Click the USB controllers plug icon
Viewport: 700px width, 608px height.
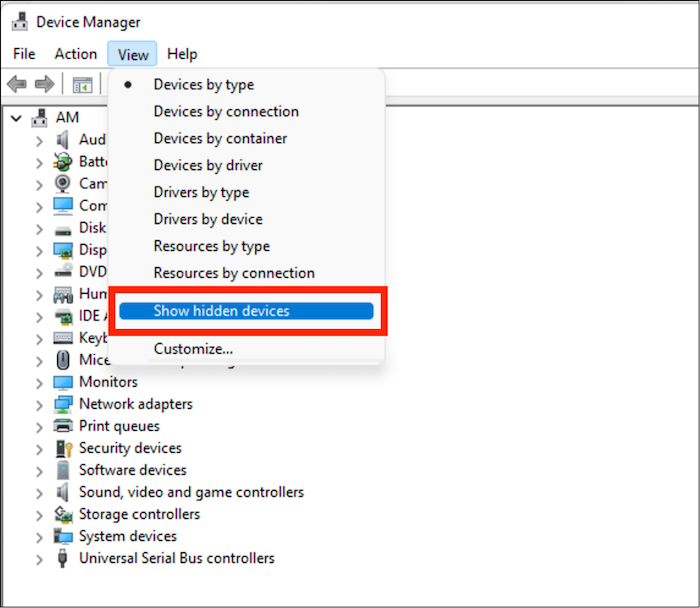click(x=62, y=558)
